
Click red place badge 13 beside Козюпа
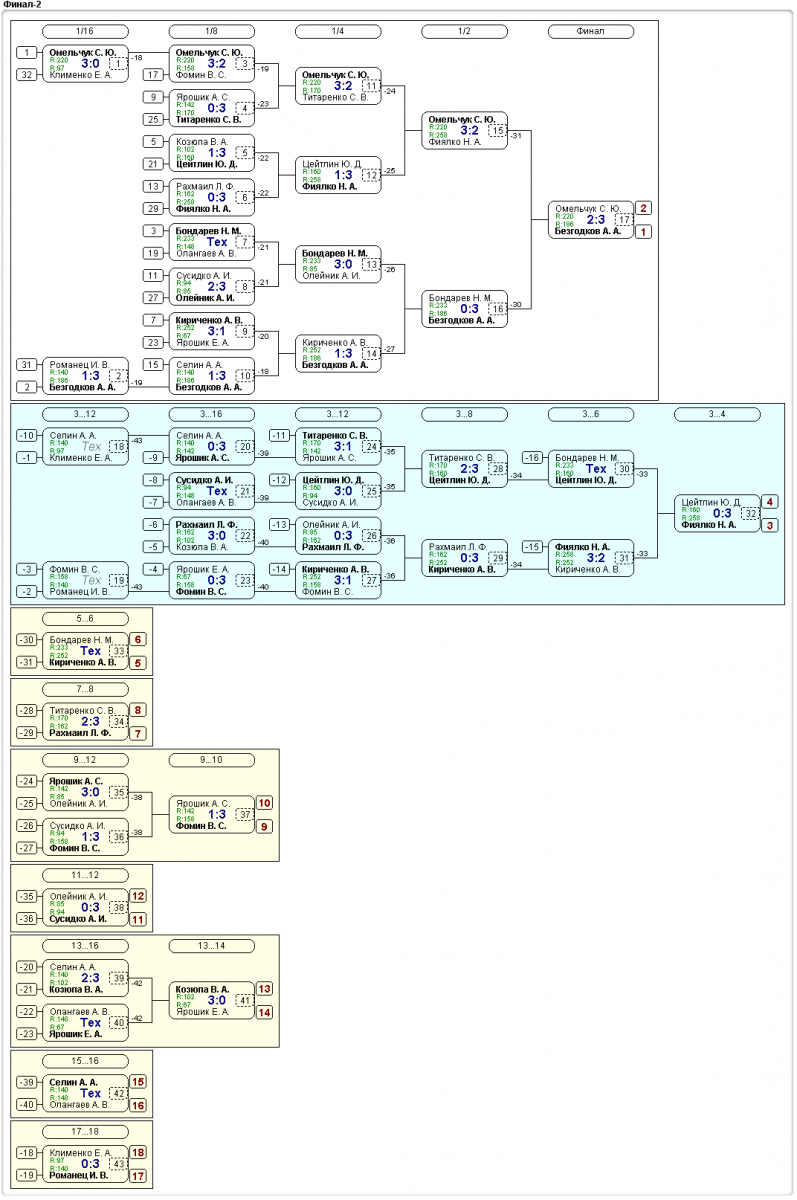point(265,989)
